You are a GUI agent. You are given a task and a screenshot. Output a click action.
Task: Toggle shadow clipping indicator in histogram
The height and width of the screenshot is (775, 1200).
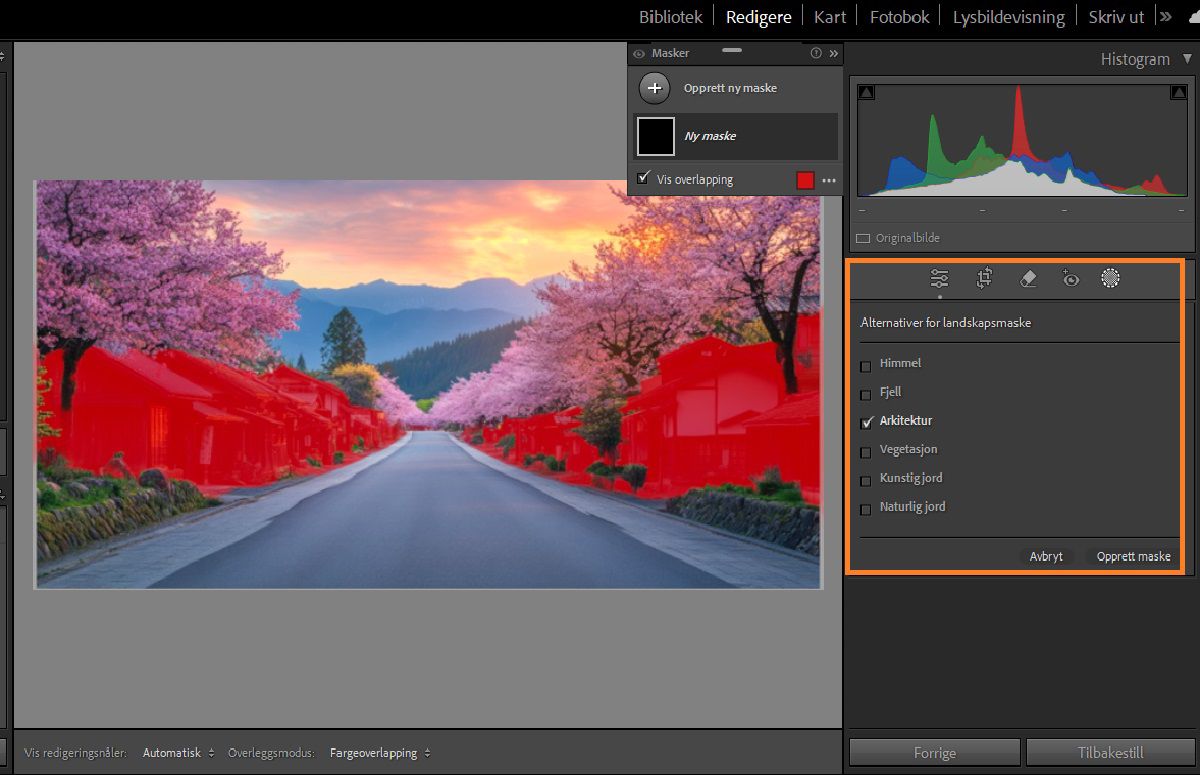click(866, 92)
